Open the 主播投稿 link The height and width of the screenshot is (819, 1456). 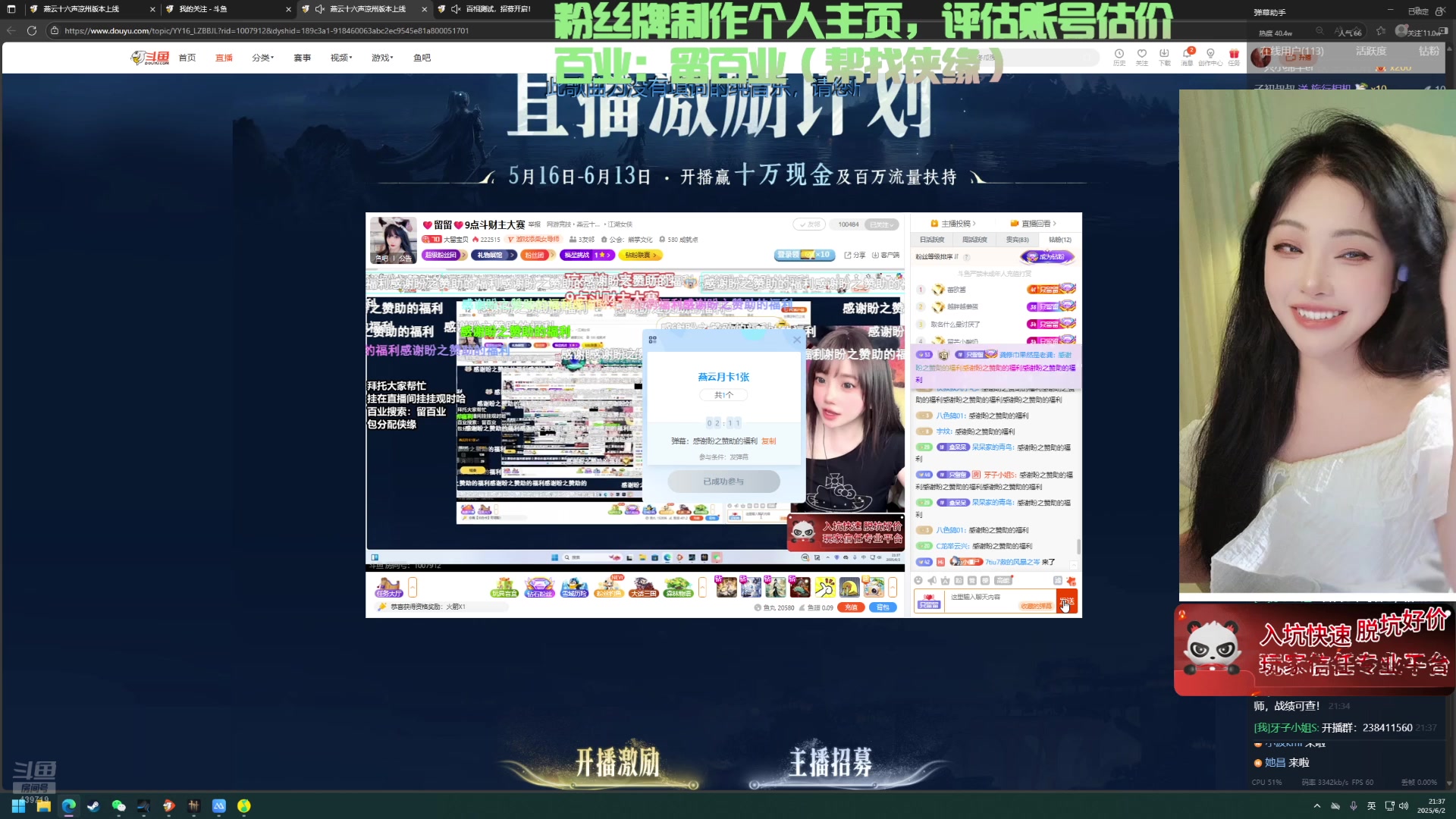953,224
